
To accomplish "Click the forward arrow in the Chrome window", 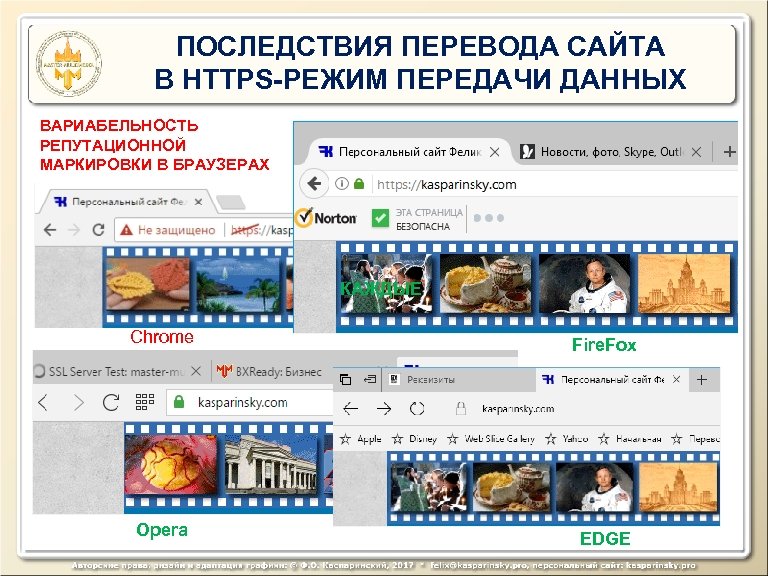I will click(74, 230).
